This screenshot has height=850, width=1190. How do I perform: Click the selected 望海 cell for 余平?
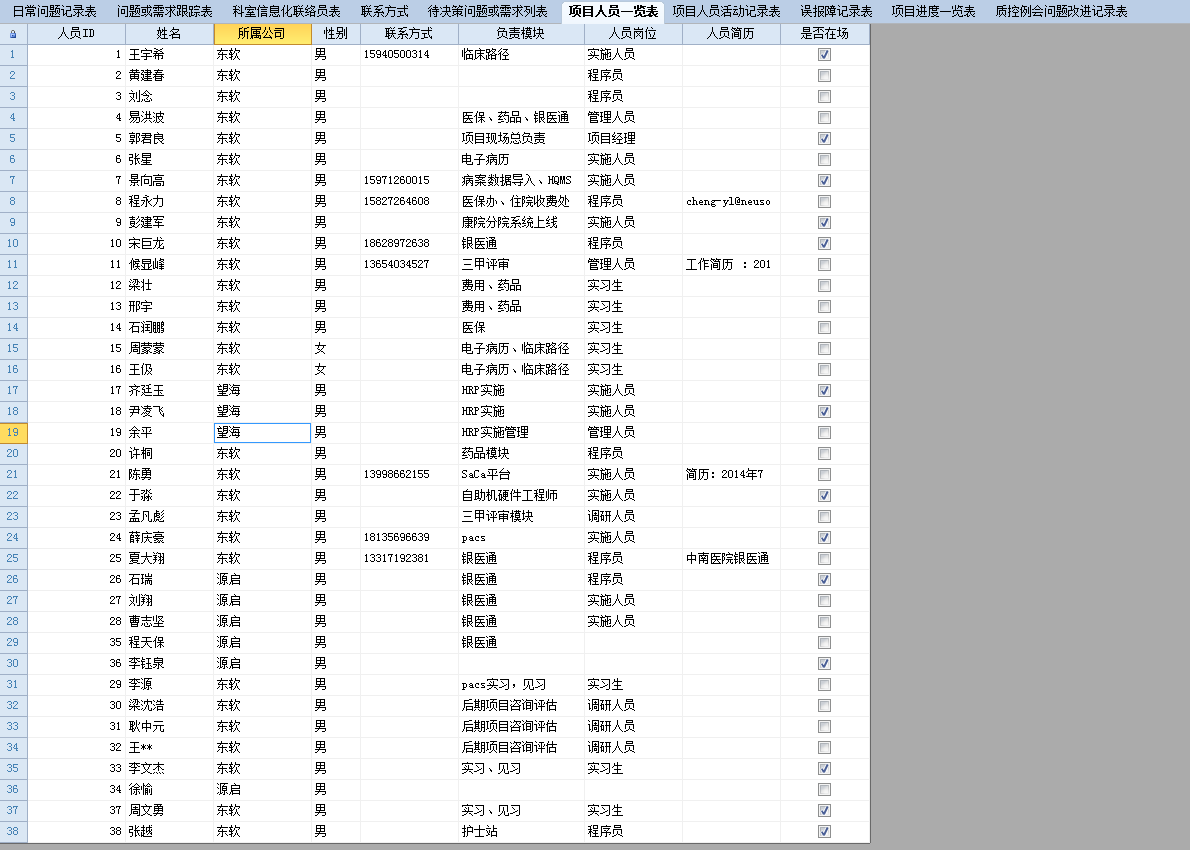pyautogui.click(x=263, y=433)
